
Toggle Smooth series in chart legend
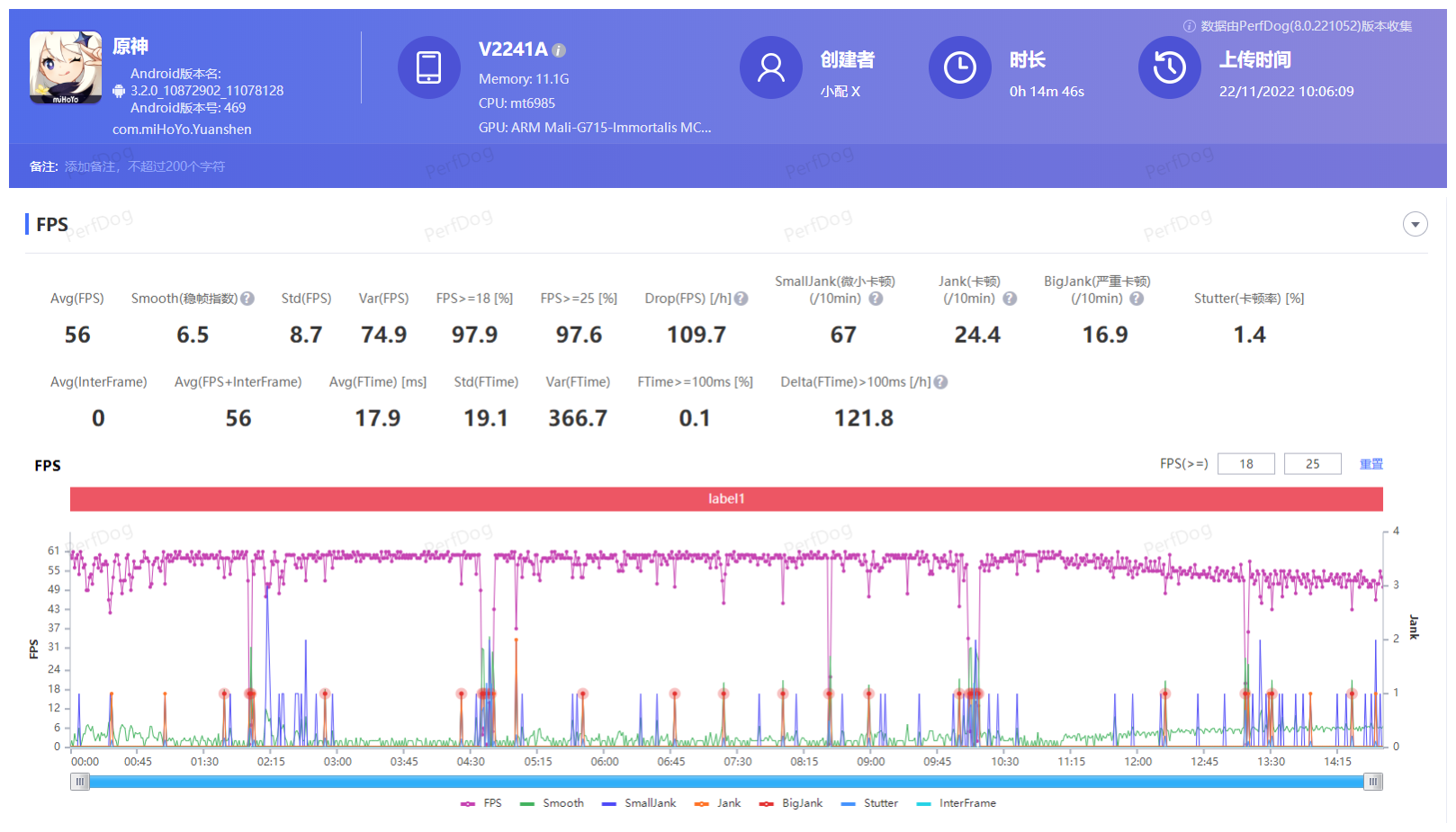pos(552,803)
